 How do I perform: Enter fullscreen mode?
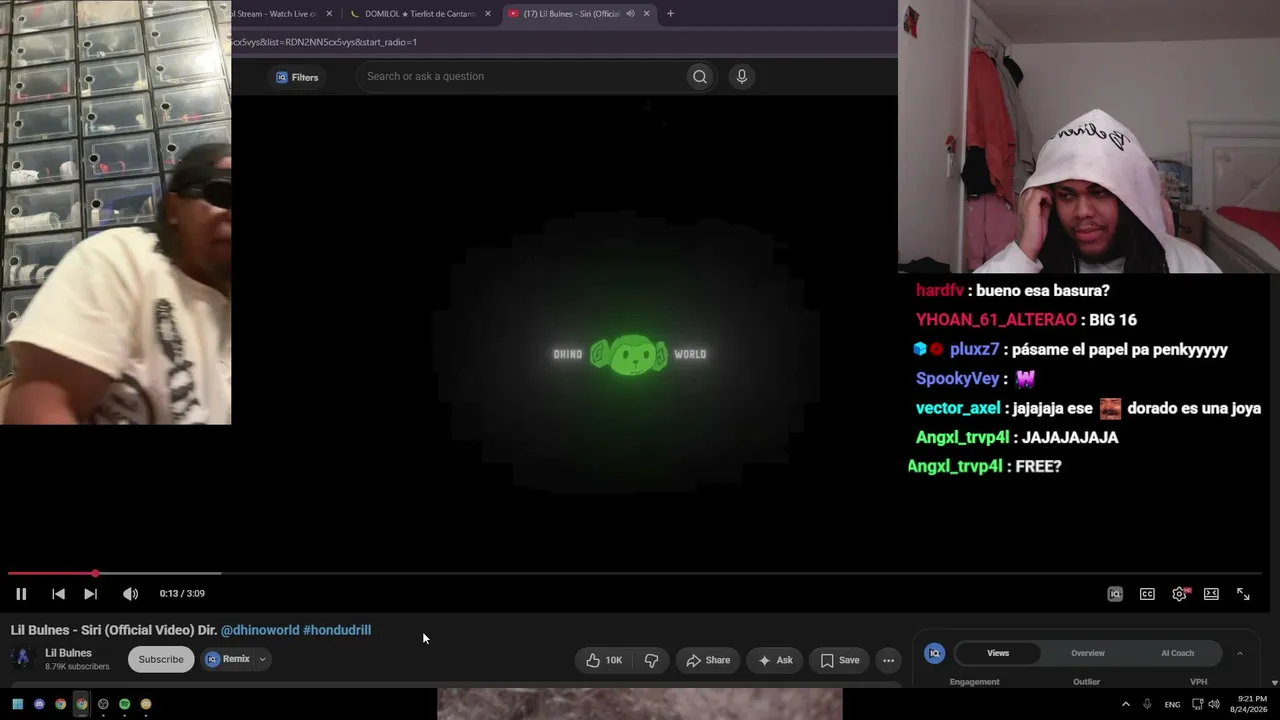(x=1243, y=594)
